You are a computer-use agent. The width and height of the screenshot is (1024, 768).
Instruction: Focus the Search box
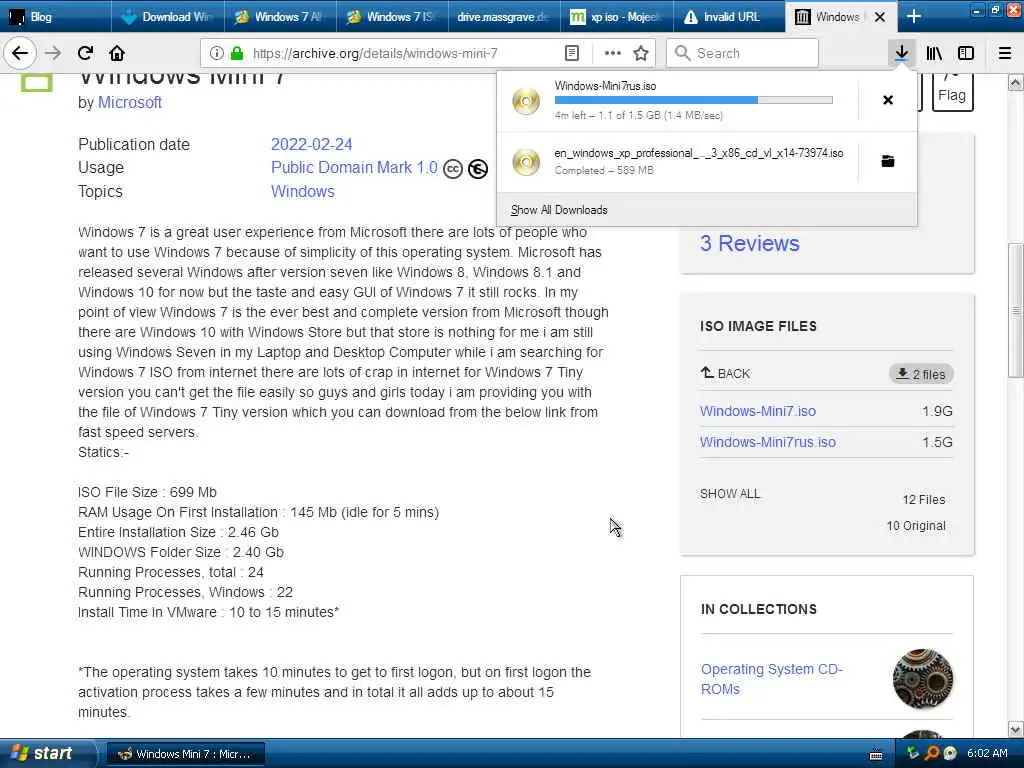(x=742, y=53)
